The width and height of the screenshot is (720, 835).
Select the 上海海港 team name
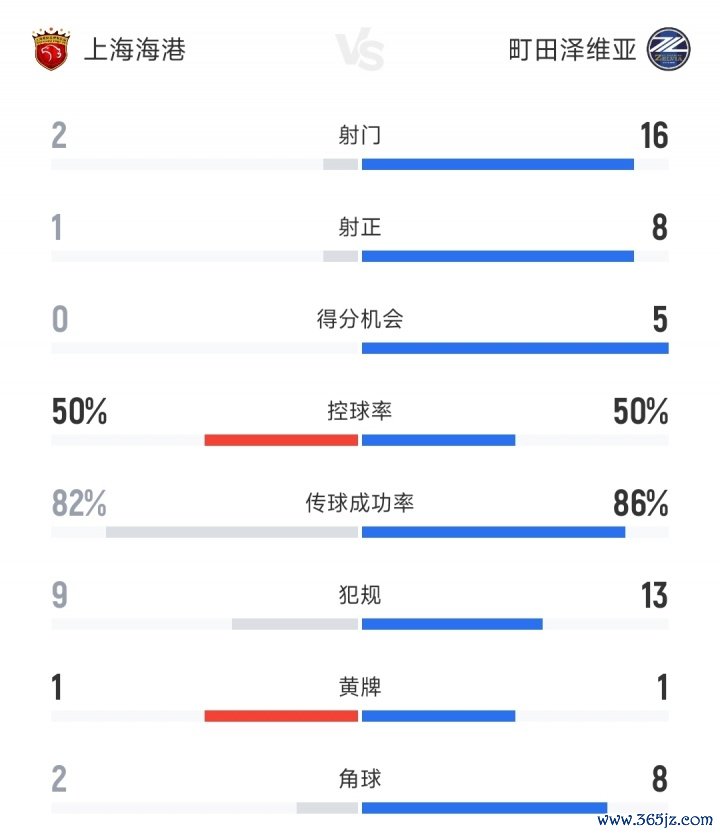tap(134, 50)
